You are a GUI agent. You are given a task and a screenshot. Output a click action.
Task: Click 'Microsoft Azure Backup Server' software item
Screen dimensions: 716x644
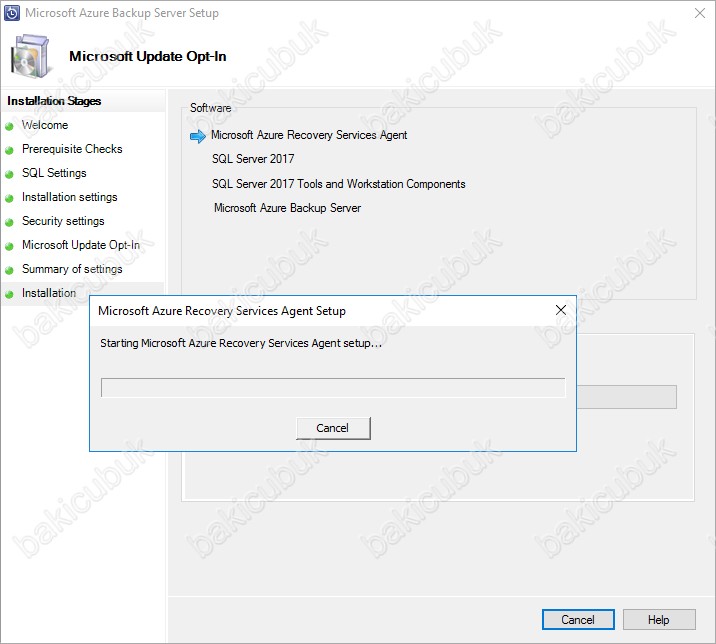288,208
